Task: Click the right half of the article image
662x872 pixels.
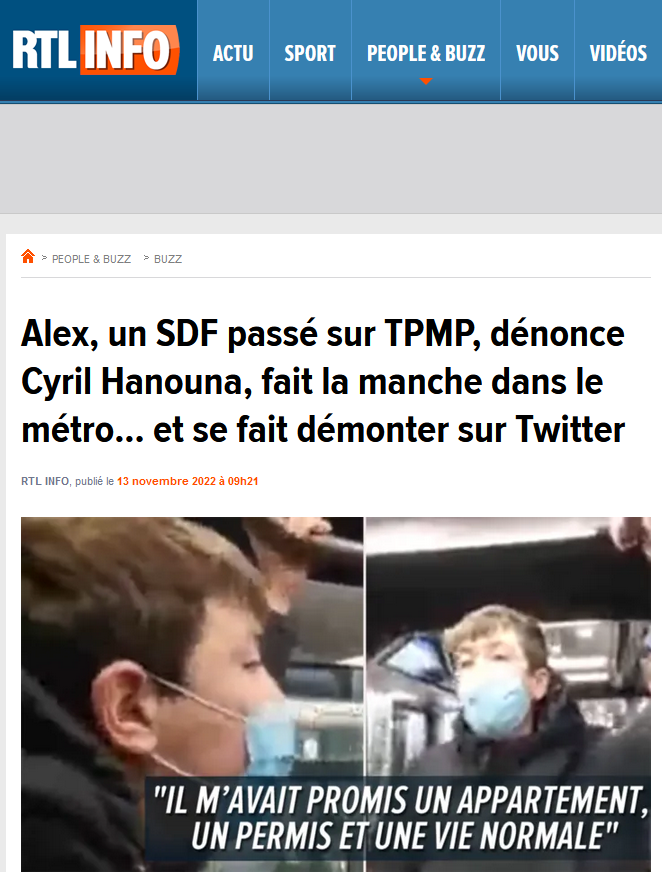Action: [508, 695]
